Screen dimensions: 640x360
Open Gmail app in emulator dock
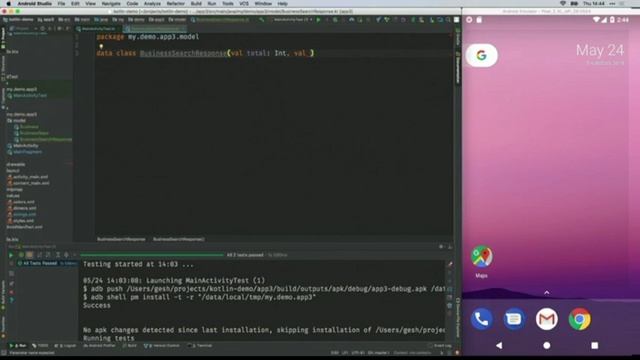547,319
